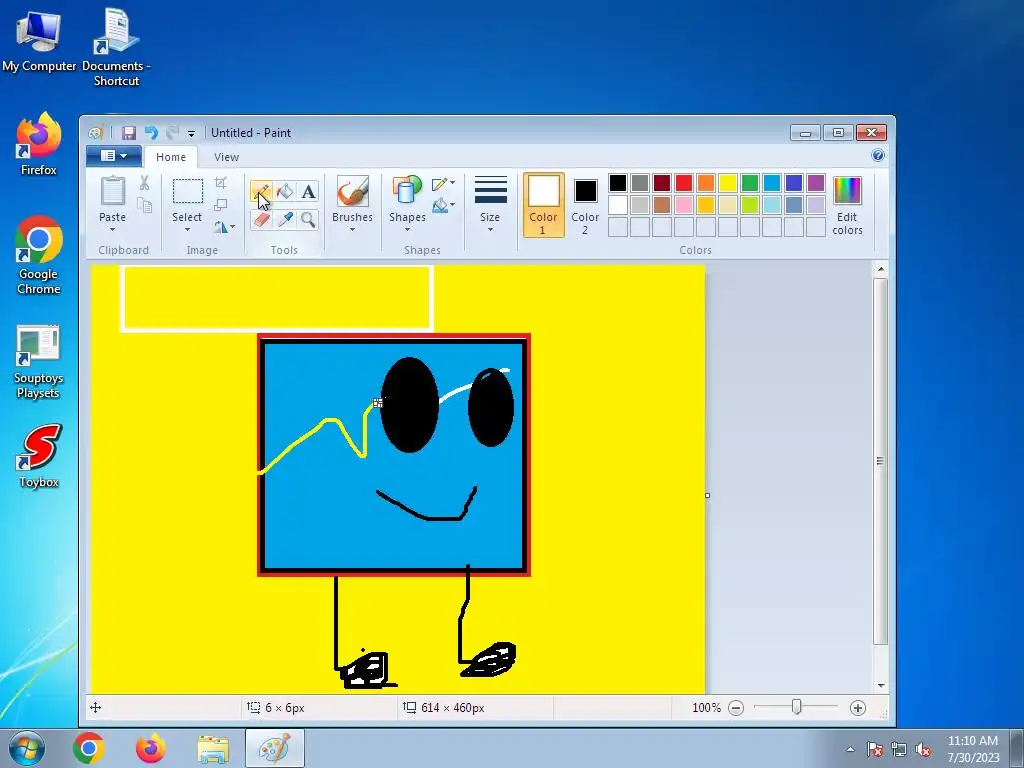Activate Color 2 background selector
Screen dimensions: 1024x768
[585, 205]
